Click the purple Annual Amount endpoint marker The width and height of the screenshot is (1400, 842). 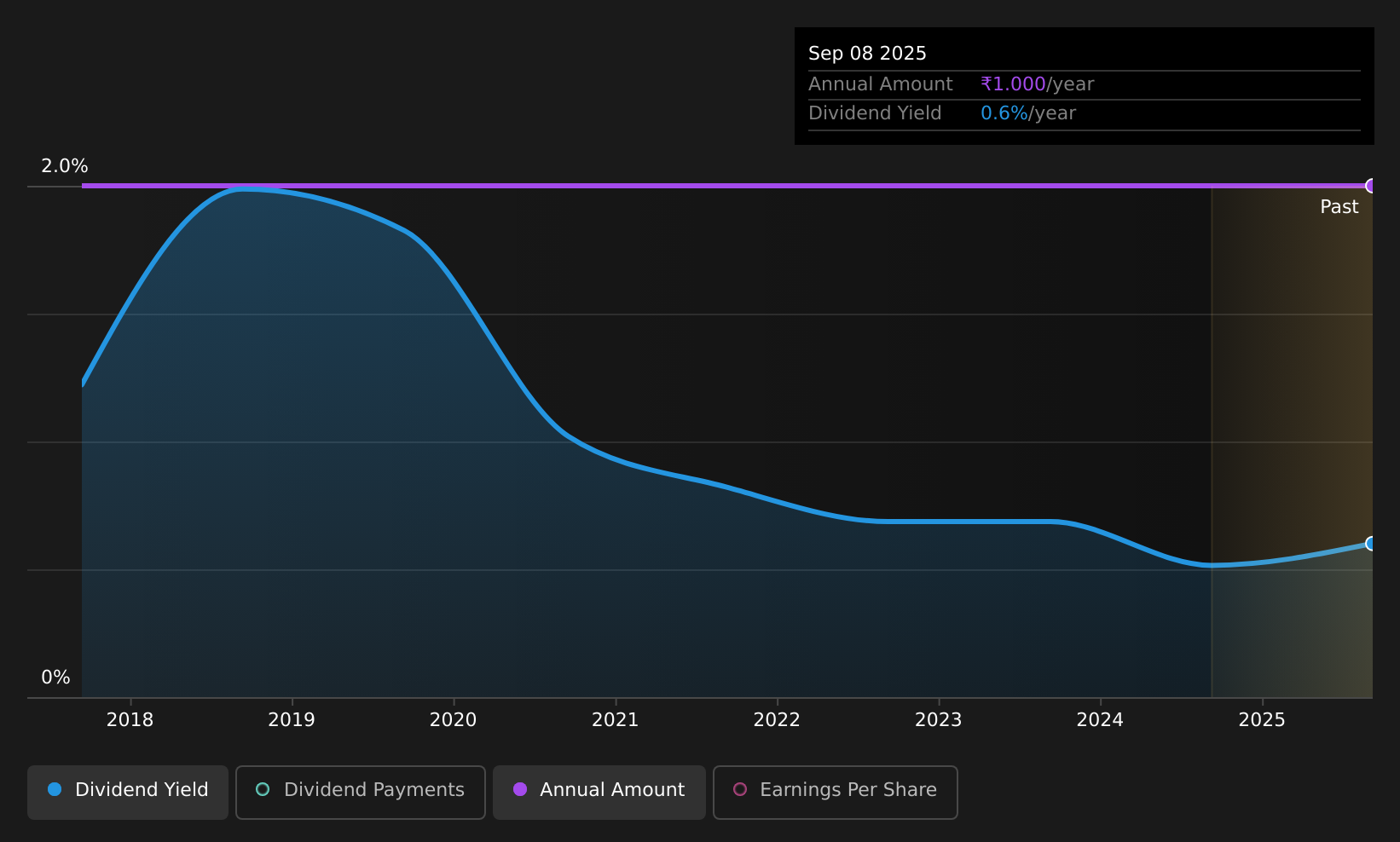(1371, 186)
